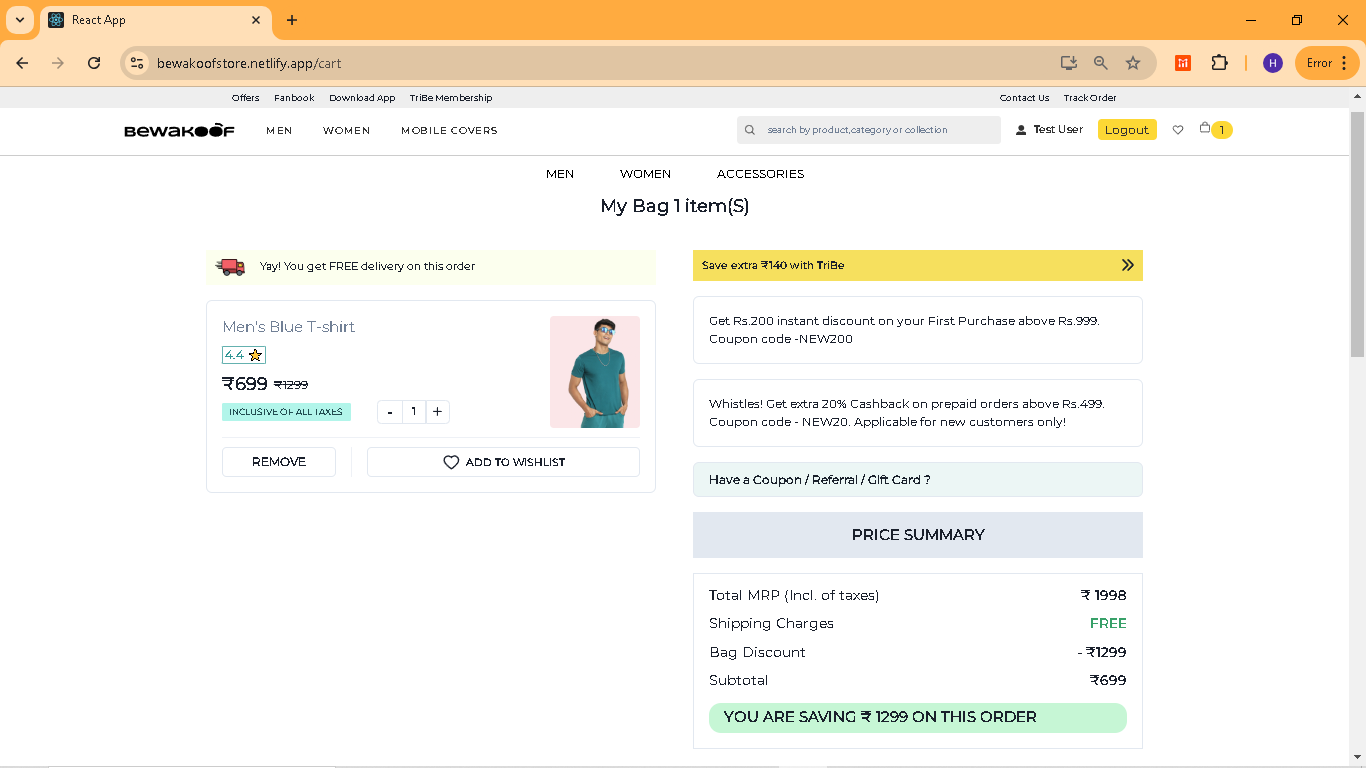Click the install app icon in address bar
Image resolution: width=1366 pixels, height=768 pixels.
click(x=1069, y=63)
